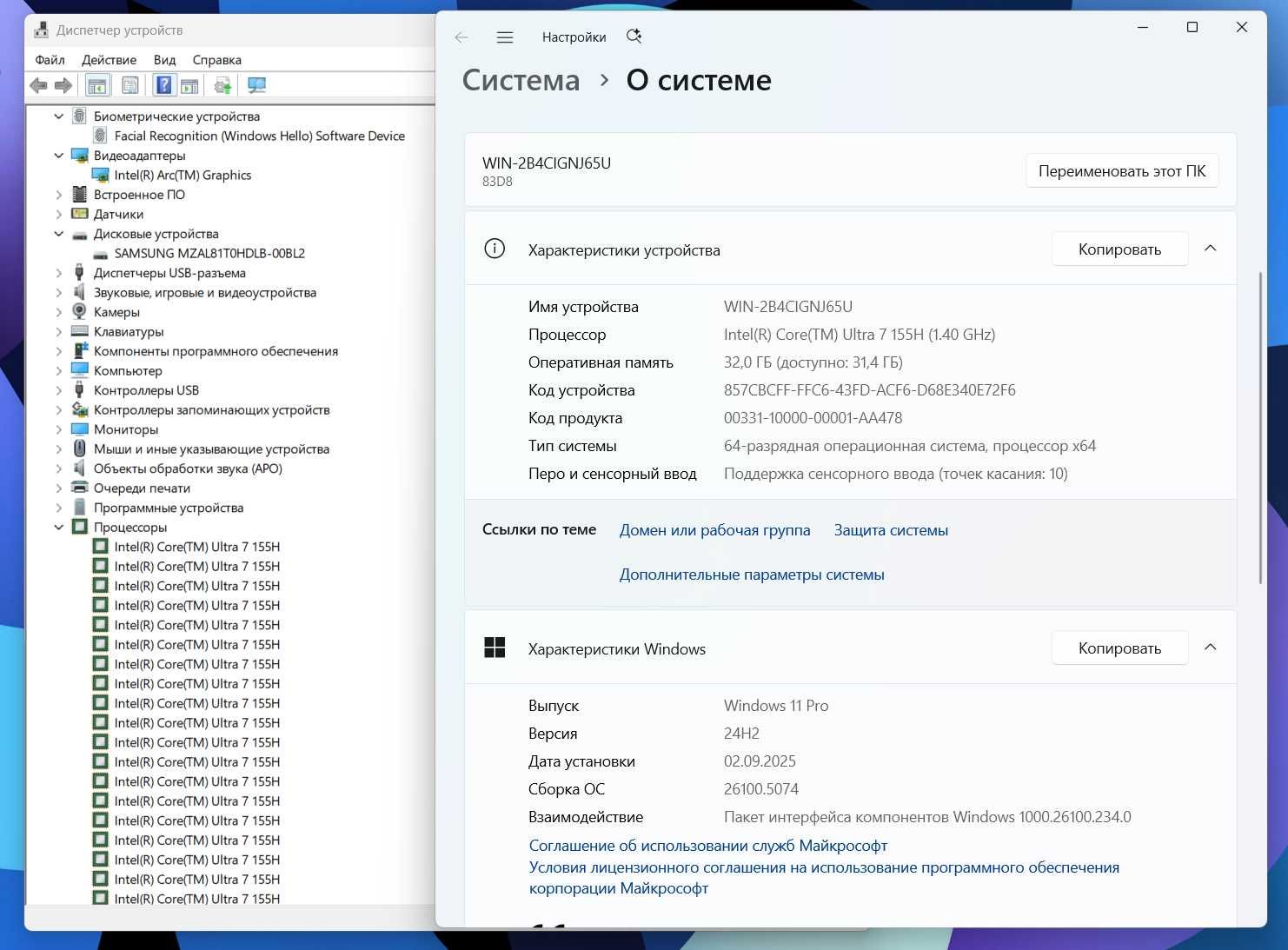Select SAMSUNG MZAL81T0HDLB-00BL2 disk
This screenshot has height=950, width=1288.
pyautogui.click(x=209, y=253)
